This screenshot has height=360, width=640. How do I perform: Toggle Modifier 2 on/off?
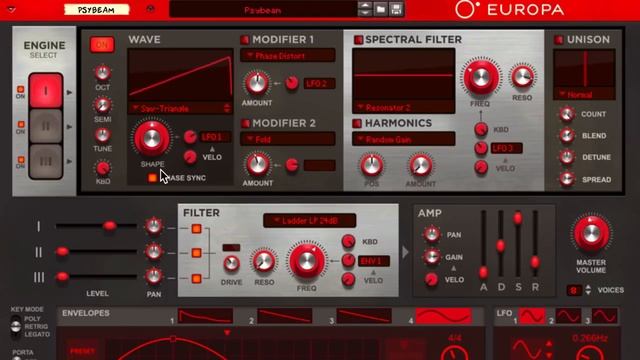pos(245,123)
